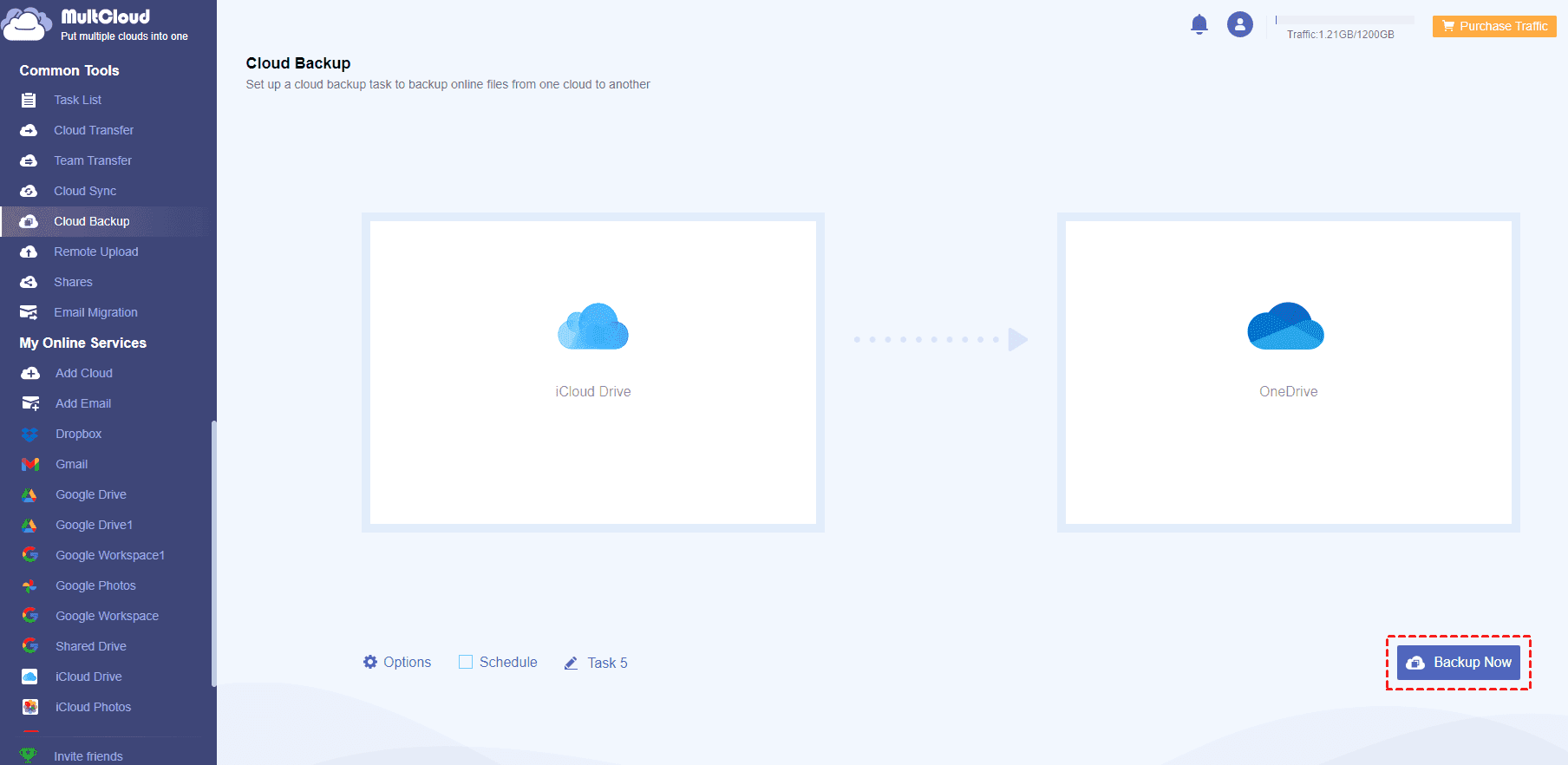Select Remote Upload menu item
This screenshot has width=1568, height=765.
click(96, 252)
